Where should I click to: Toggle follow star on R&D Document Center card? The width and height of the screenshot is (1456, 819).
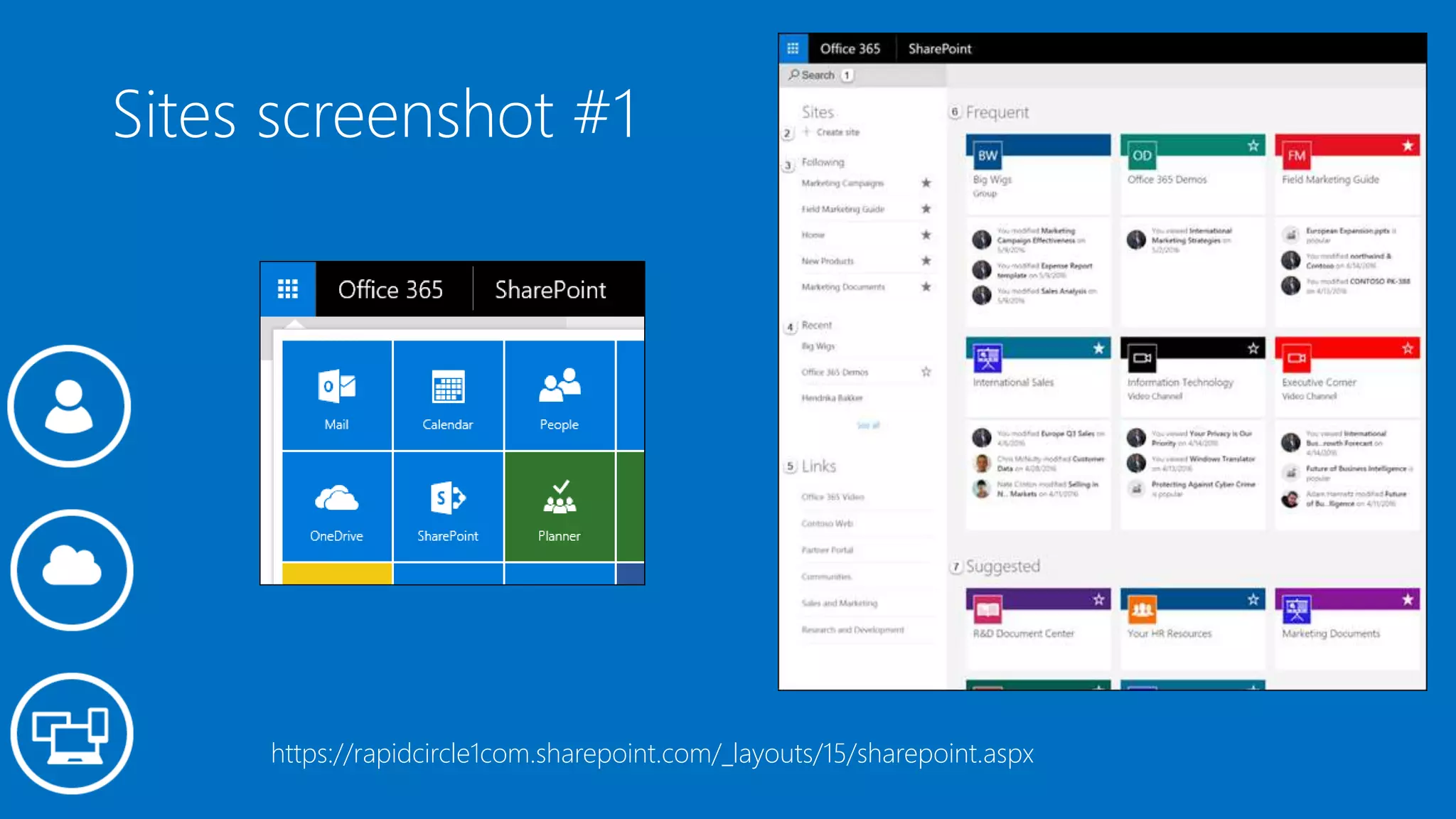(x=1099, y=600)
